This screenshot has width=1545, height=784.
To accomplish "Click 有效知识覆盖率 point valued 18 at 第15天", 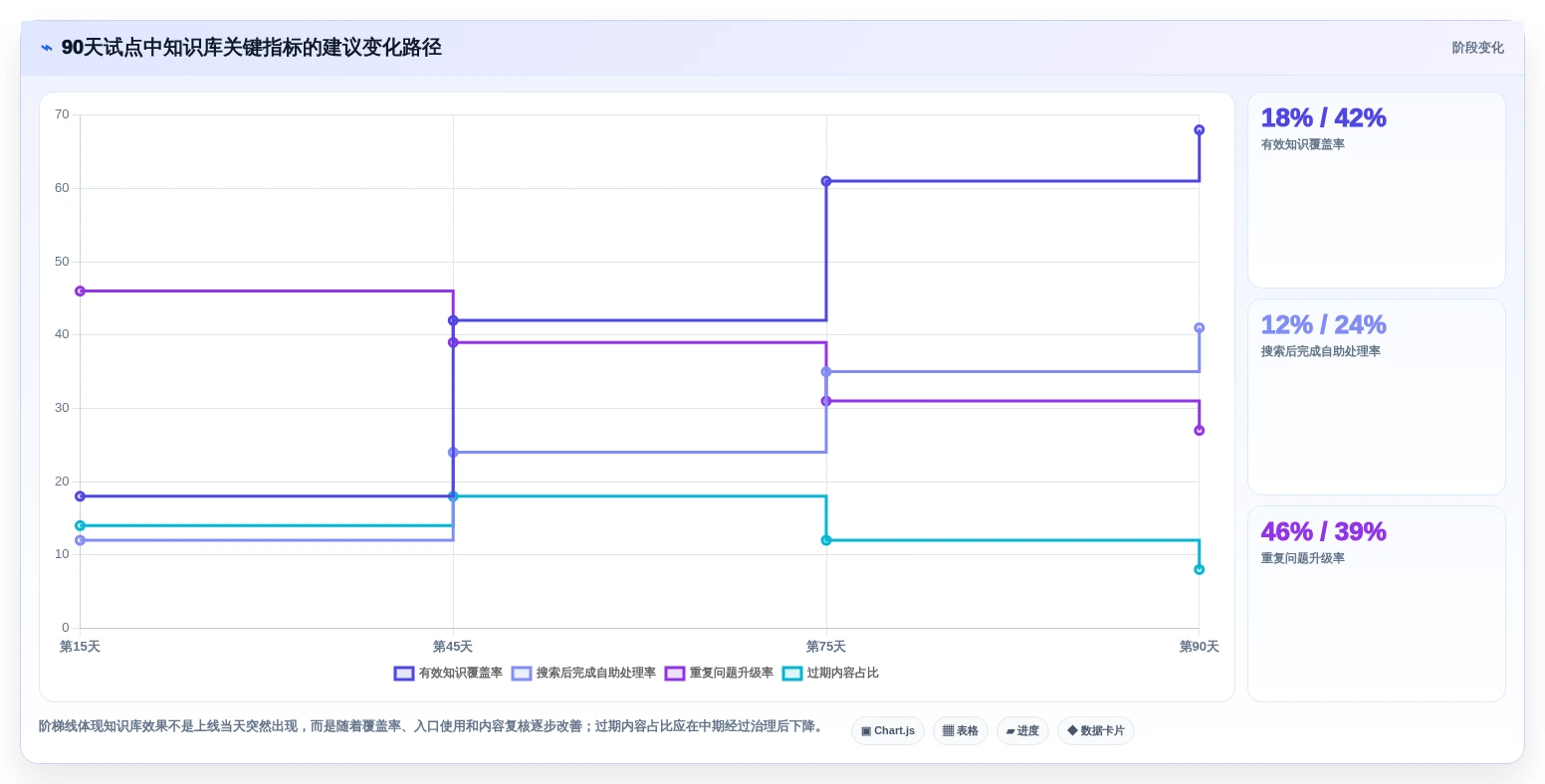I will click(80, 496).
